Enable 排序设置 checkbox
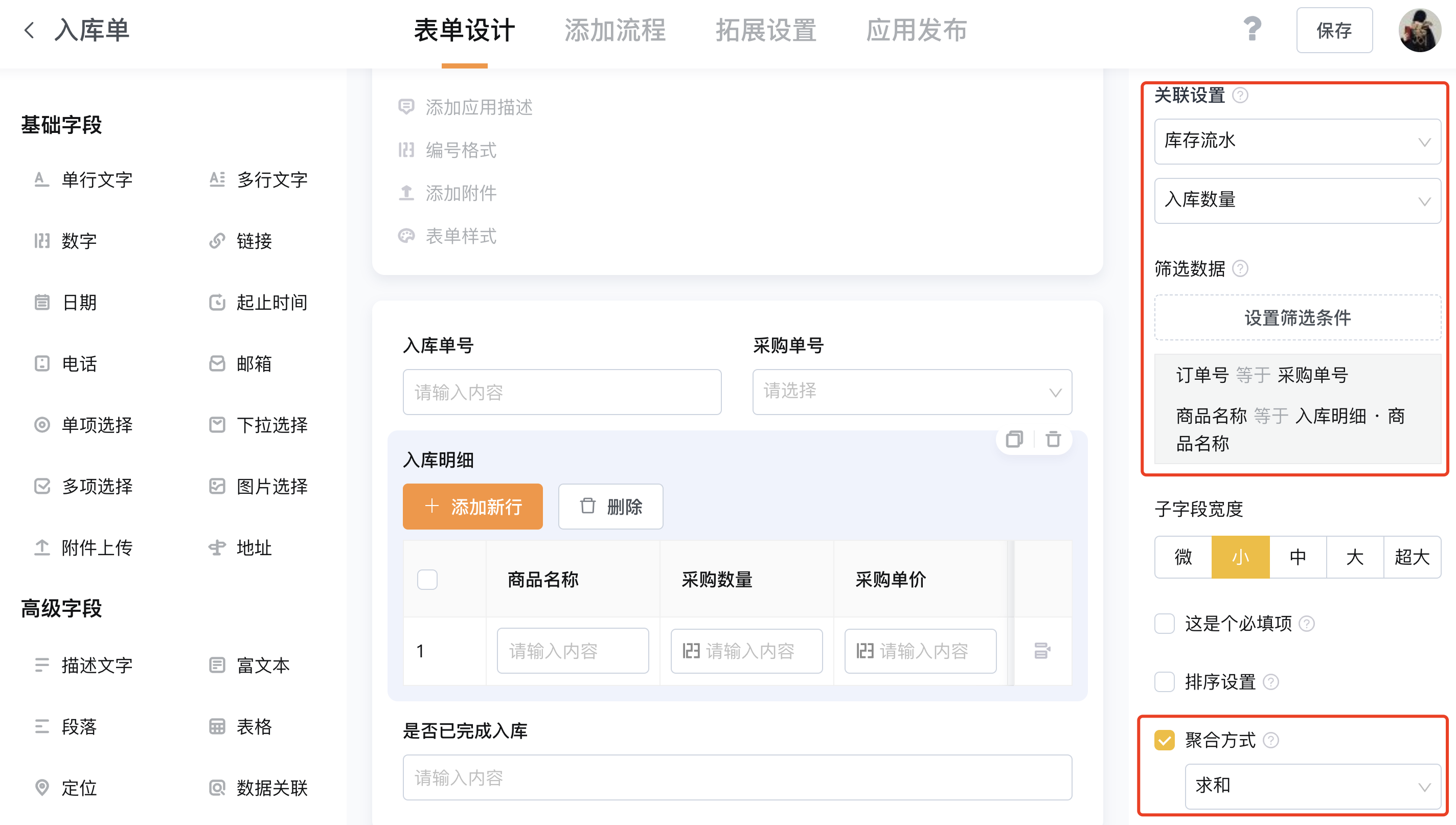The image size is (1456, 825). (1164, 682)
